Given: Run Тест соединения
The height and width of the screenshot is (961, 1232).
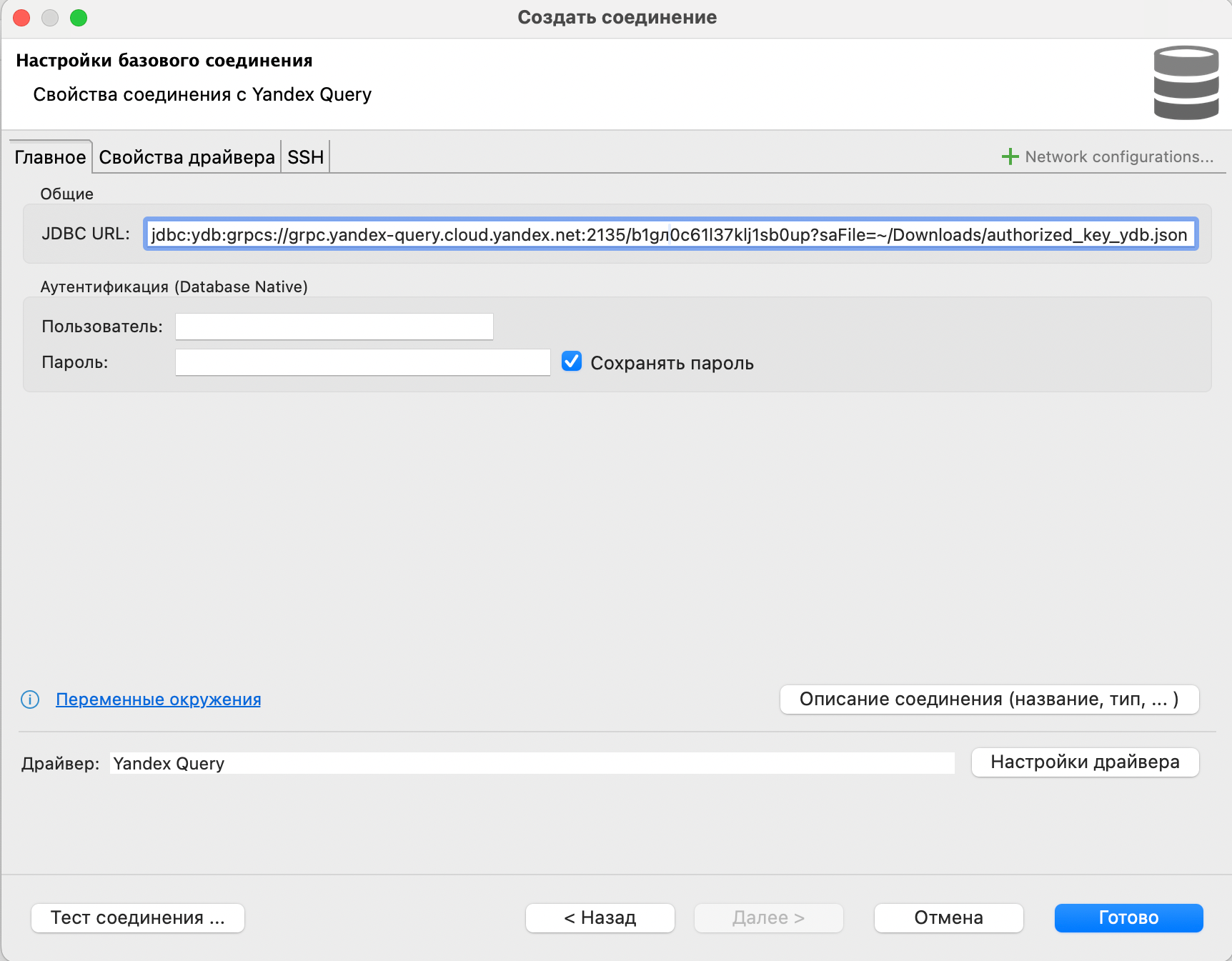Looking at the screenshot, I should click(x=138, y=917).
